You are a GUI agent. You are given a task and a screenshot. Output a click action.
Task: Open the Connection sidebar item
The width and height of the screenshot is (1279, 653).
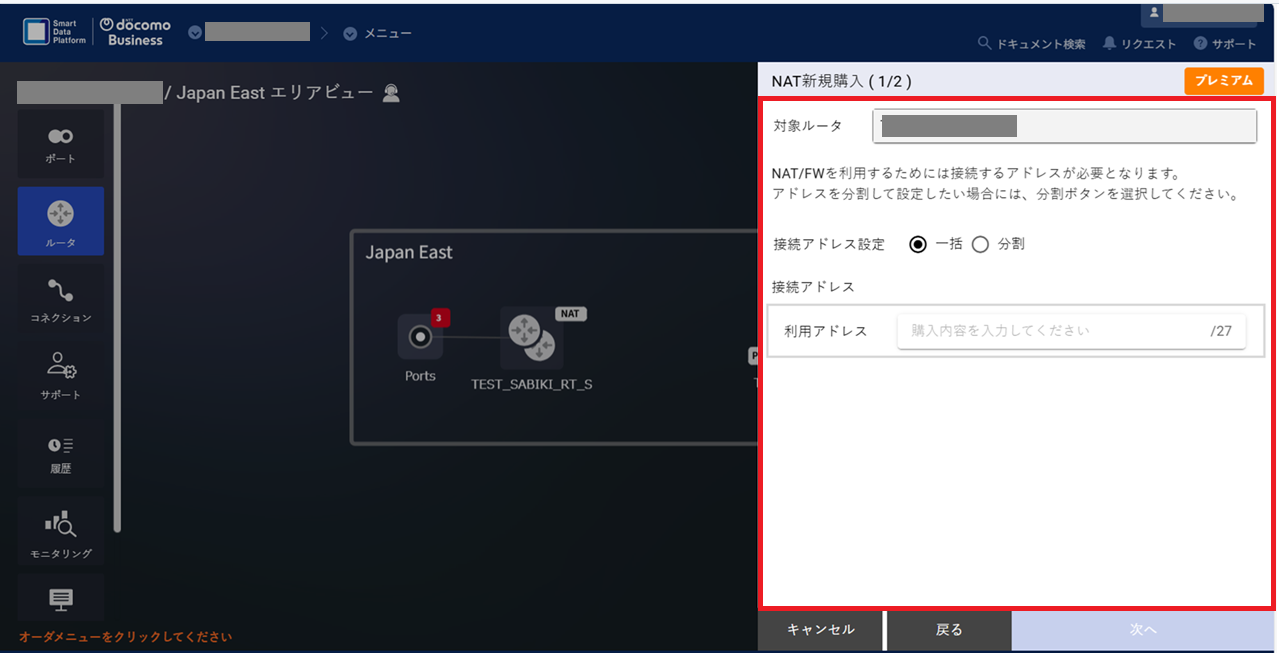tap(60, 299)
